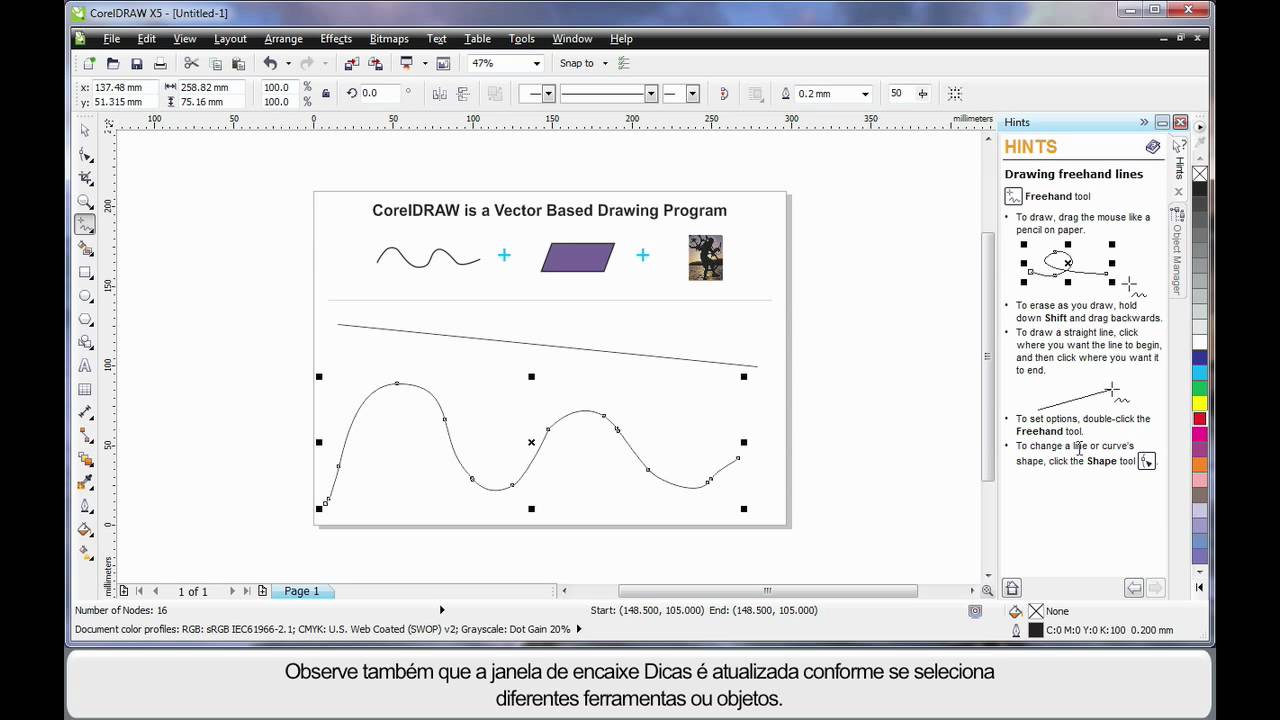Select the Connector tool

(x=85, y=437)
